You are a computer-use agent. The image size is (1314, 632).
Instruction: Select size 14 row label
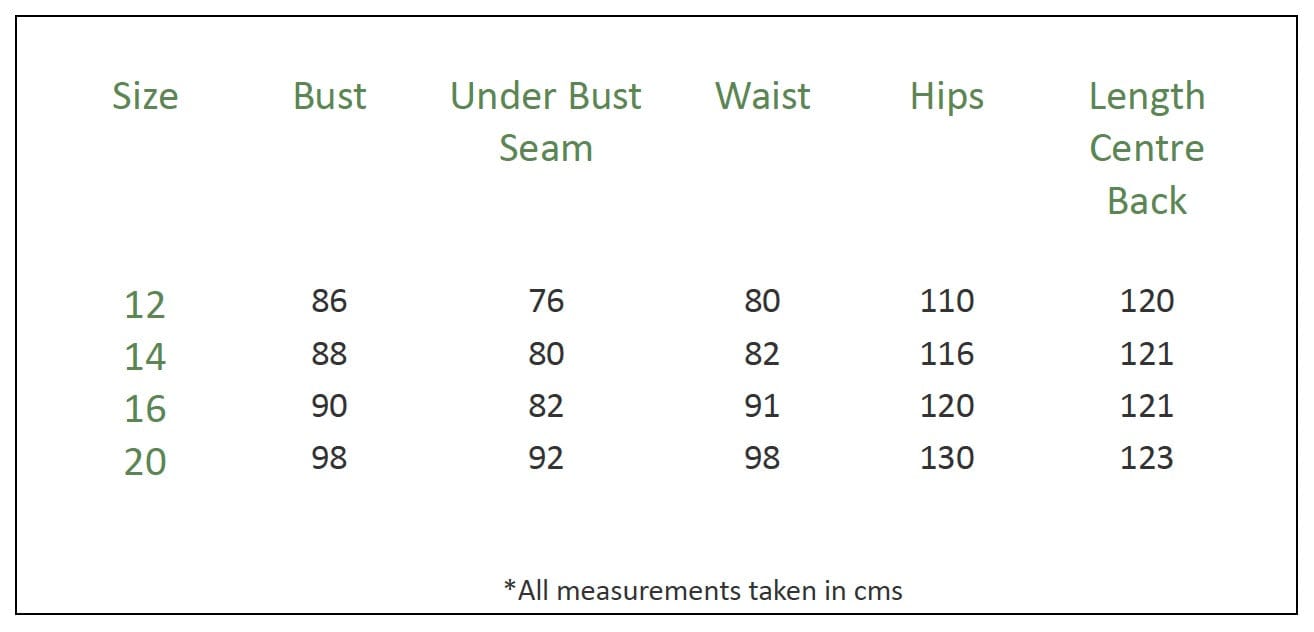coord(145,356)
